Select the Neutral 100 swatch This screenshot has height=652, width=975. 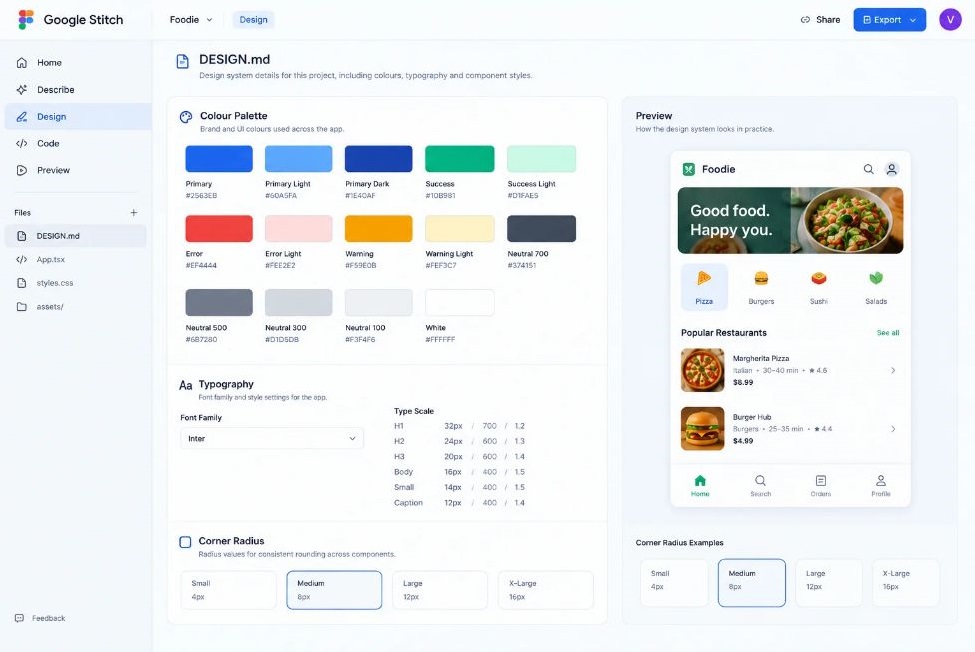point(379,303)
